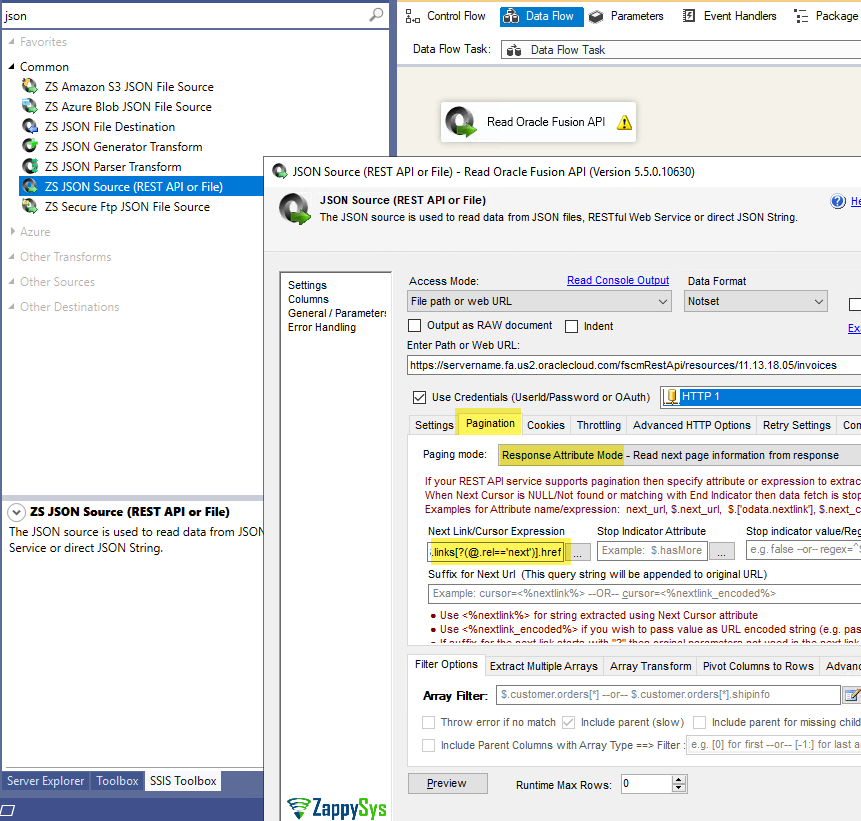The image size is (861, 821).
Task: Select General / Parameters in left list
Action: (337, 313)
